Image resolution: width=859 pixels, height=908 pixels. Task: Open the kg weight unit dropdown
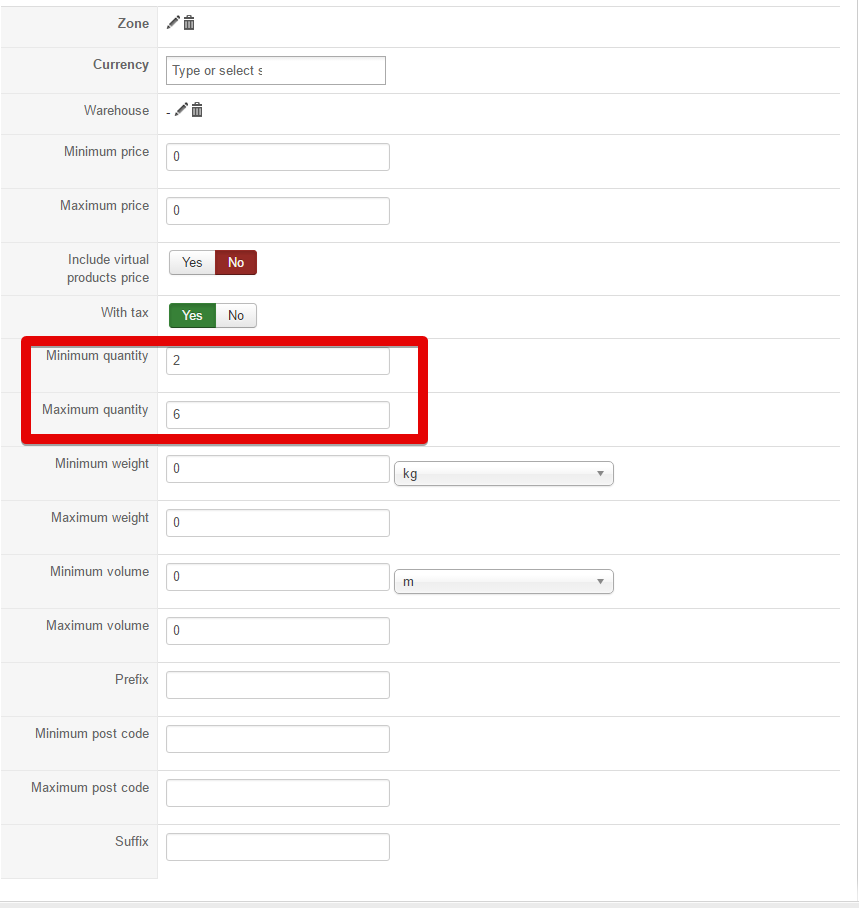pyautogui.click(x=503, y=473)
